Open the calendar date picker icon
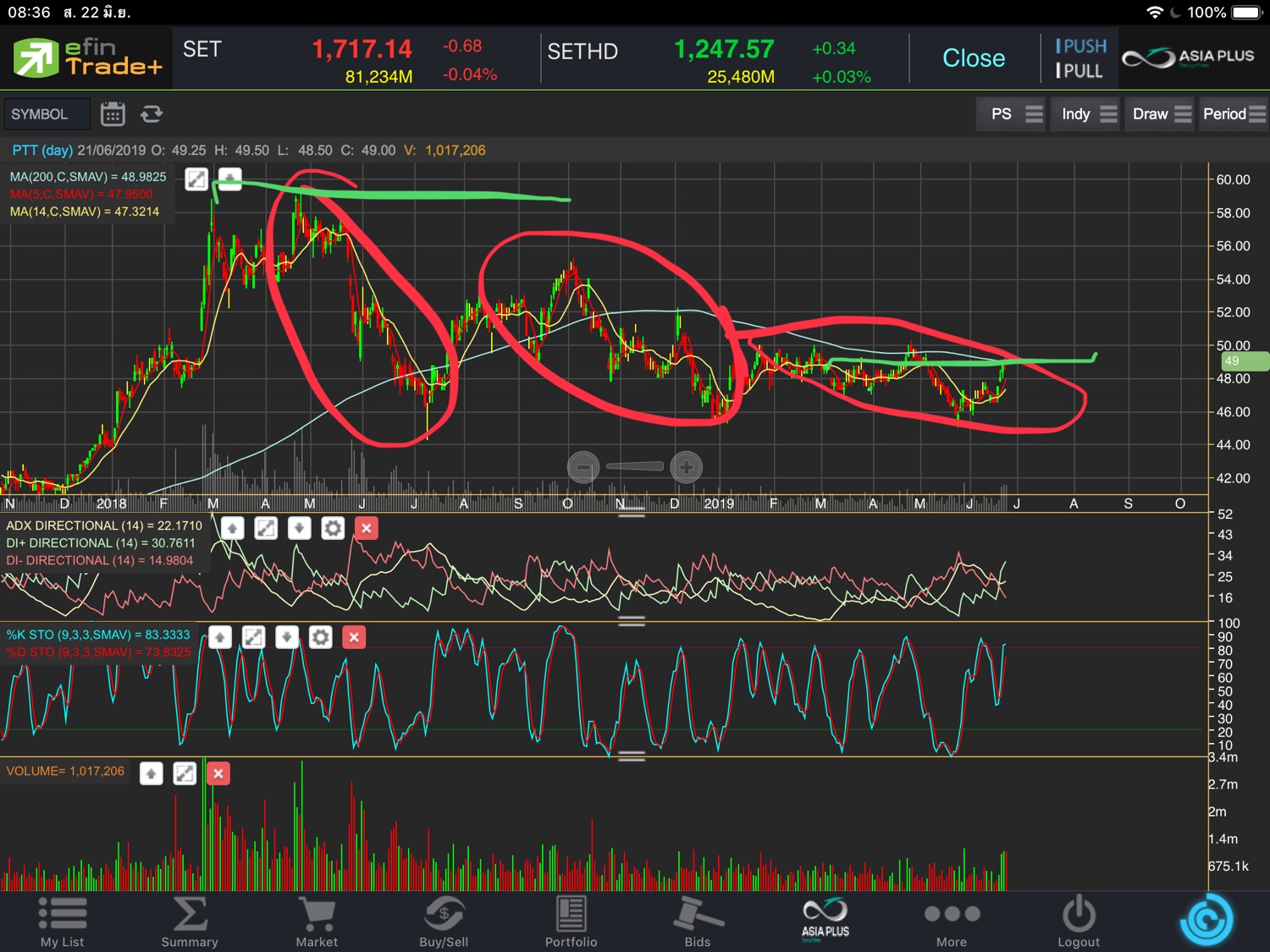1270x952 pixels. click(x=113, y=114)
